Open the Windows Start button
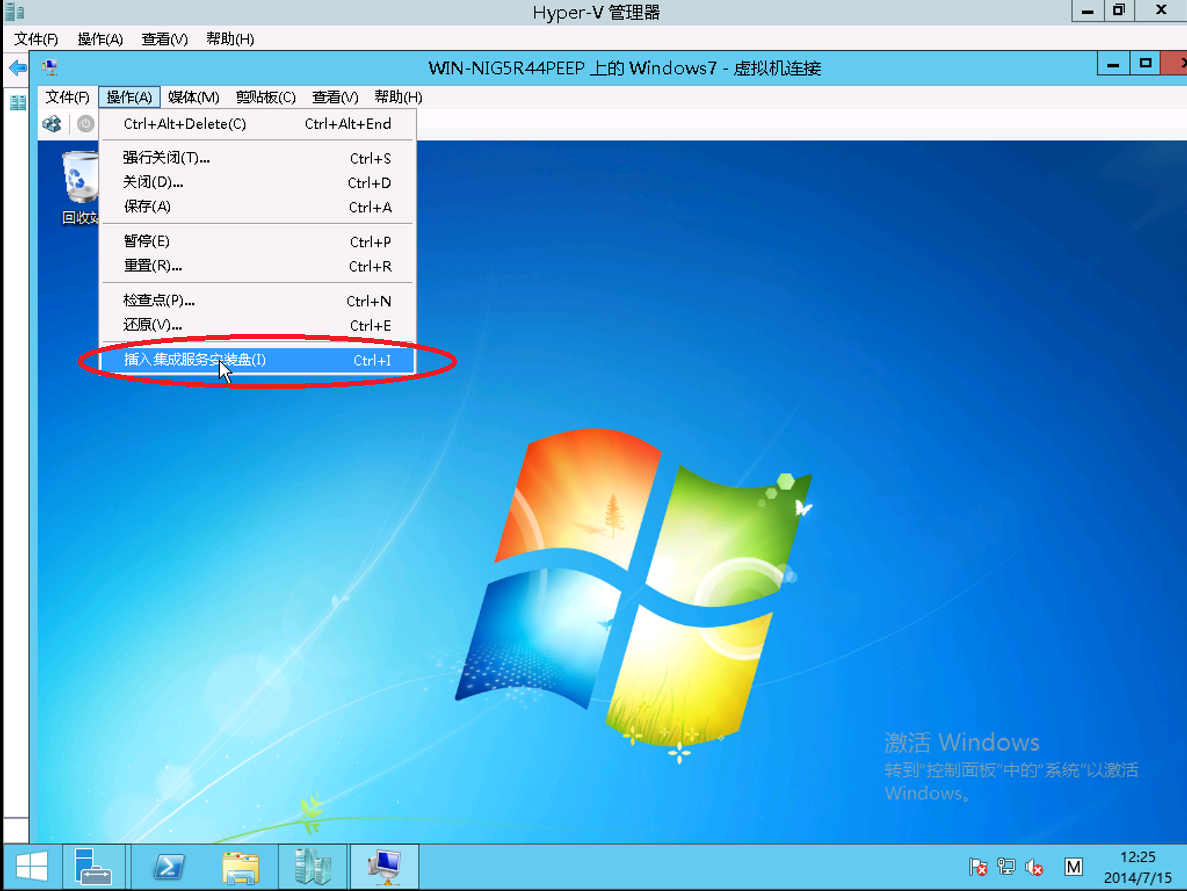Screen dimensions: 1187x891 [x=31, y=867]
